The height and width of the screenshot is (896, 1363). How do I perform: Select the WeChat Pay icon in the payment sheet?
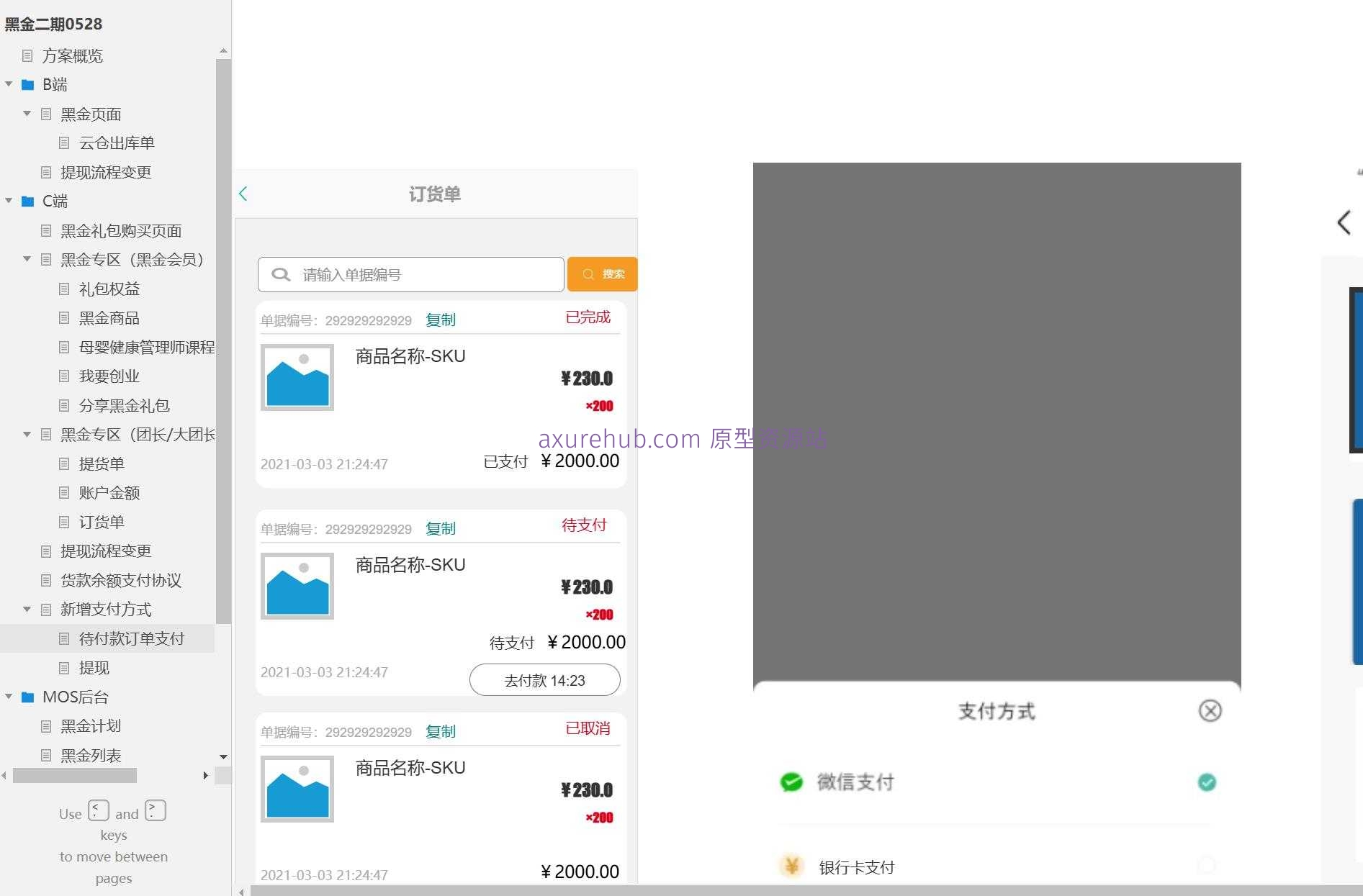pyautogui.click(x=791, y=782)
